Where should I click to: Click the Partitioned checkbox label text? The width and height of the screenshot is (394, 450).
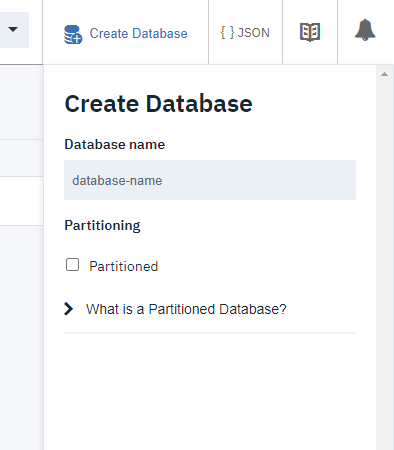[x=124, y=266]
